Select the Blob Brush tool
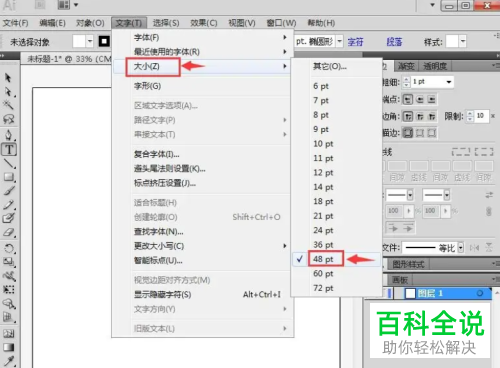The width and height of the screenshot is (500, 368). (x=9, y=218)
